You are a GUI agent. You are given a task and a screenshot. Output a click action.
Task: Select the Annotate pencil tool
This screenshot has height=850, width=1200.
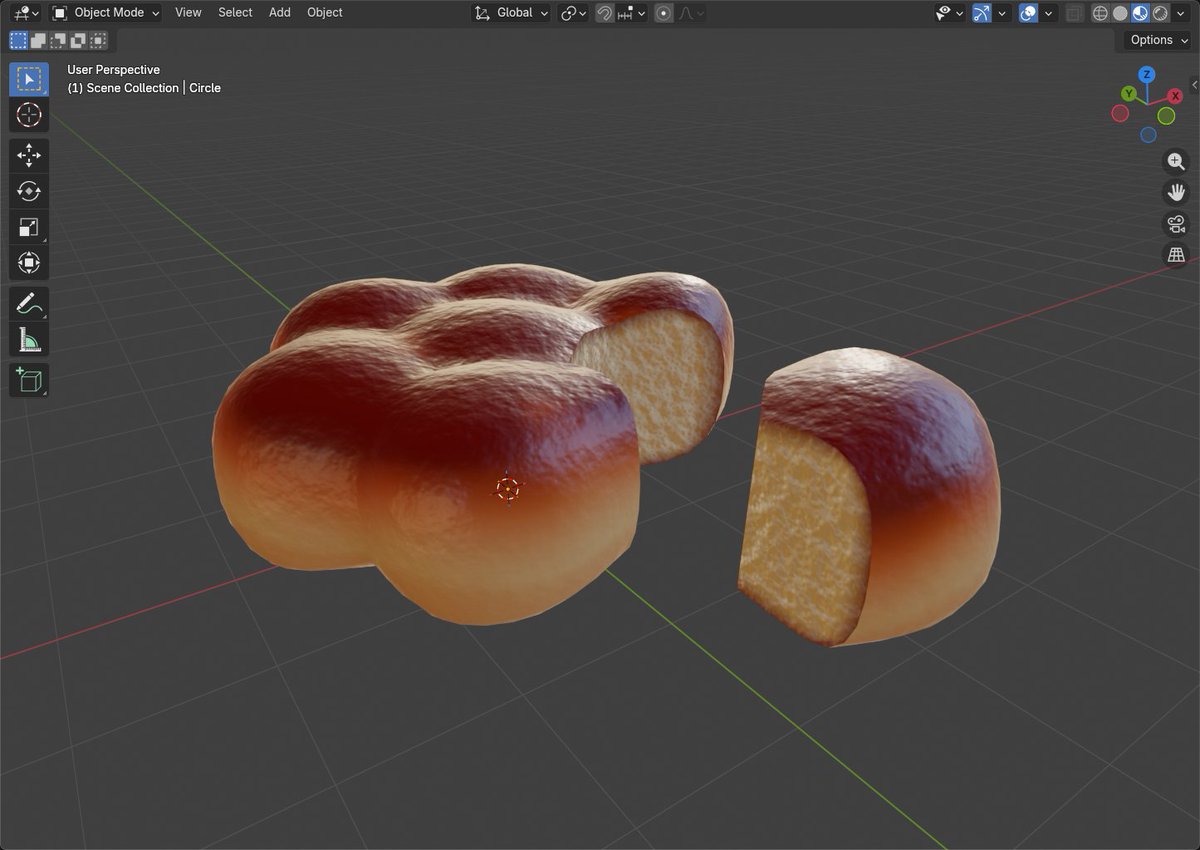29,303
